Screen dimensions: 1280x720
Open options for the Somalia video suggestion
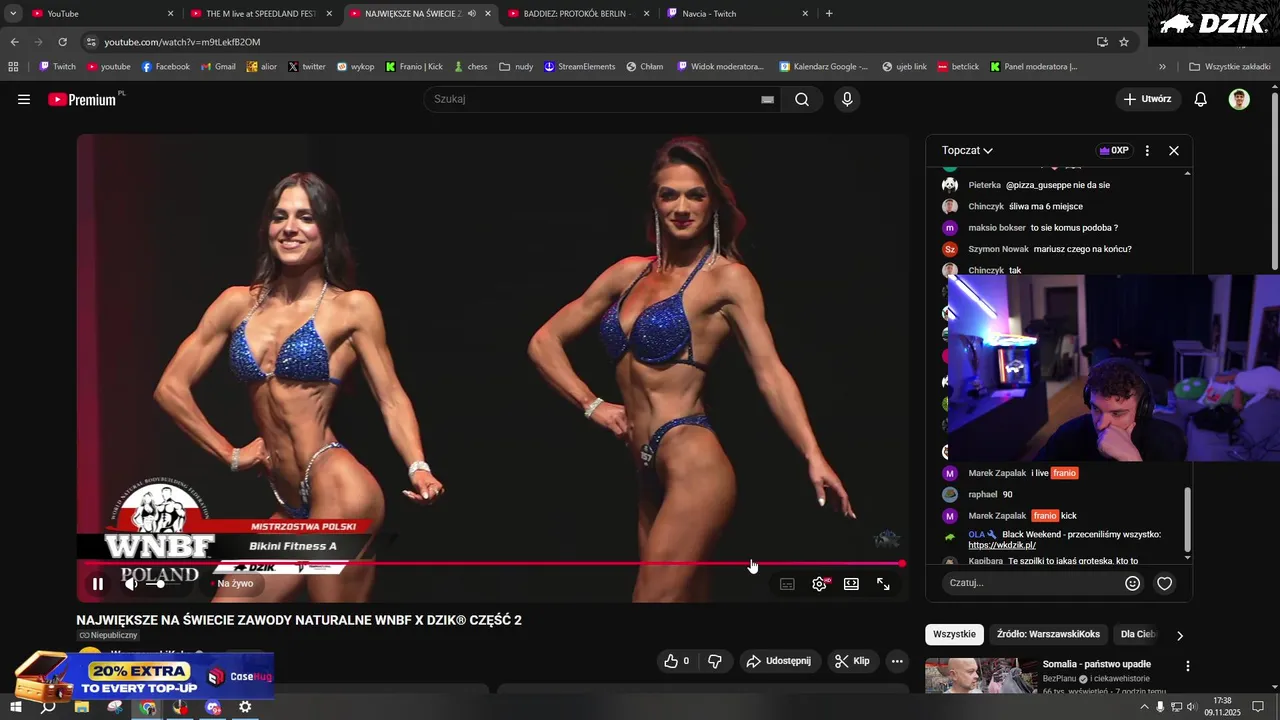coord(1187,666)
